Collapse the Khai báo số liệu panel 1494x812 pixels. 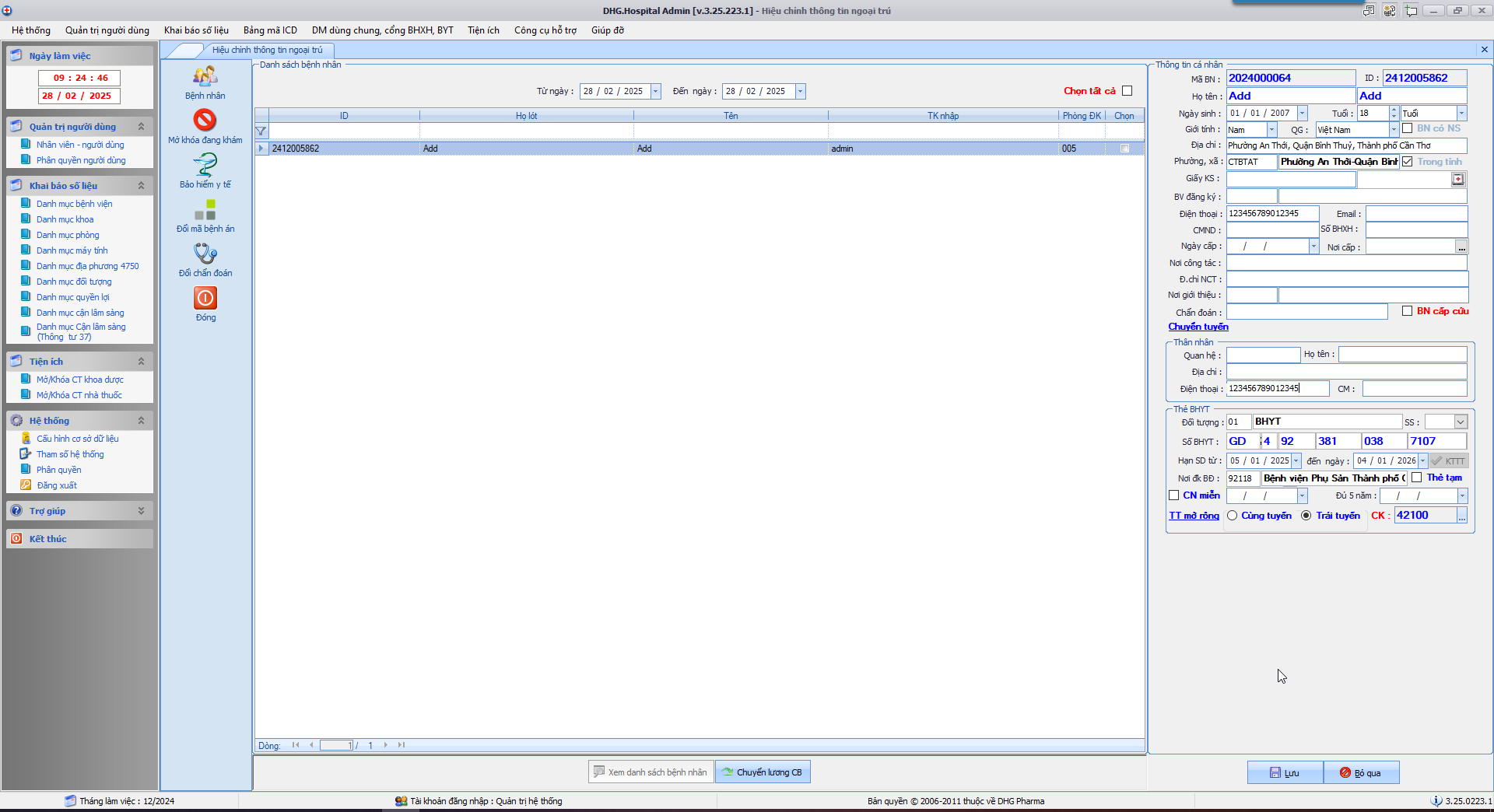coord(141,186)
